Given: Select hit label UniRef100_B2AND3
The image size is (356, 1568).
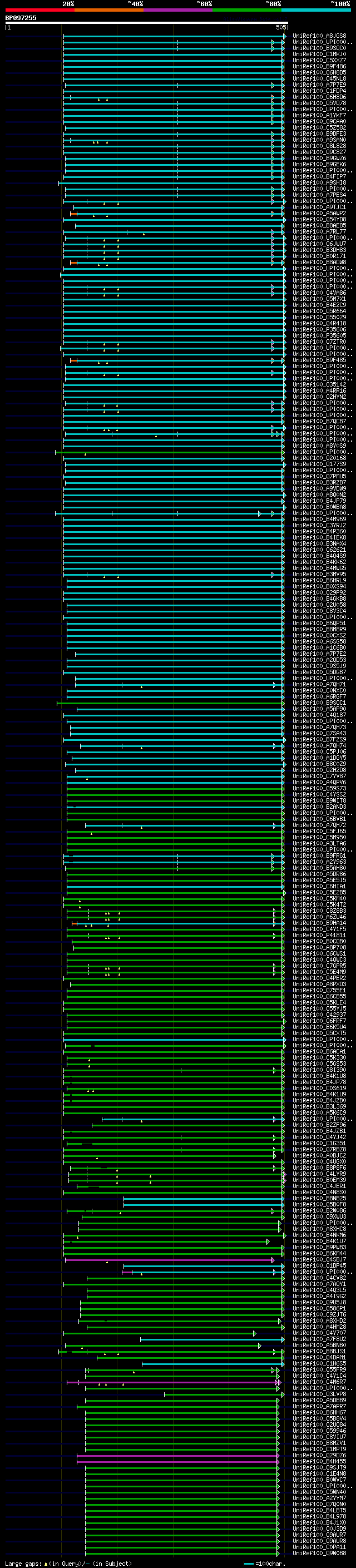Looking at the screenshot, I should [319, 807].
